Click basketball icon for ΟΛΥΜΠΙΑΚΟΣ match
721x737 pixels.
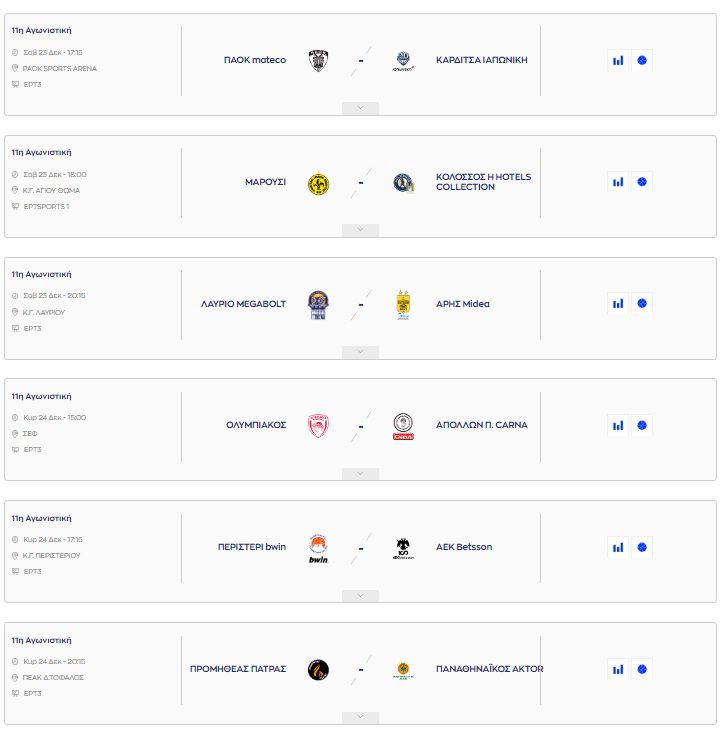coord(642,425)
